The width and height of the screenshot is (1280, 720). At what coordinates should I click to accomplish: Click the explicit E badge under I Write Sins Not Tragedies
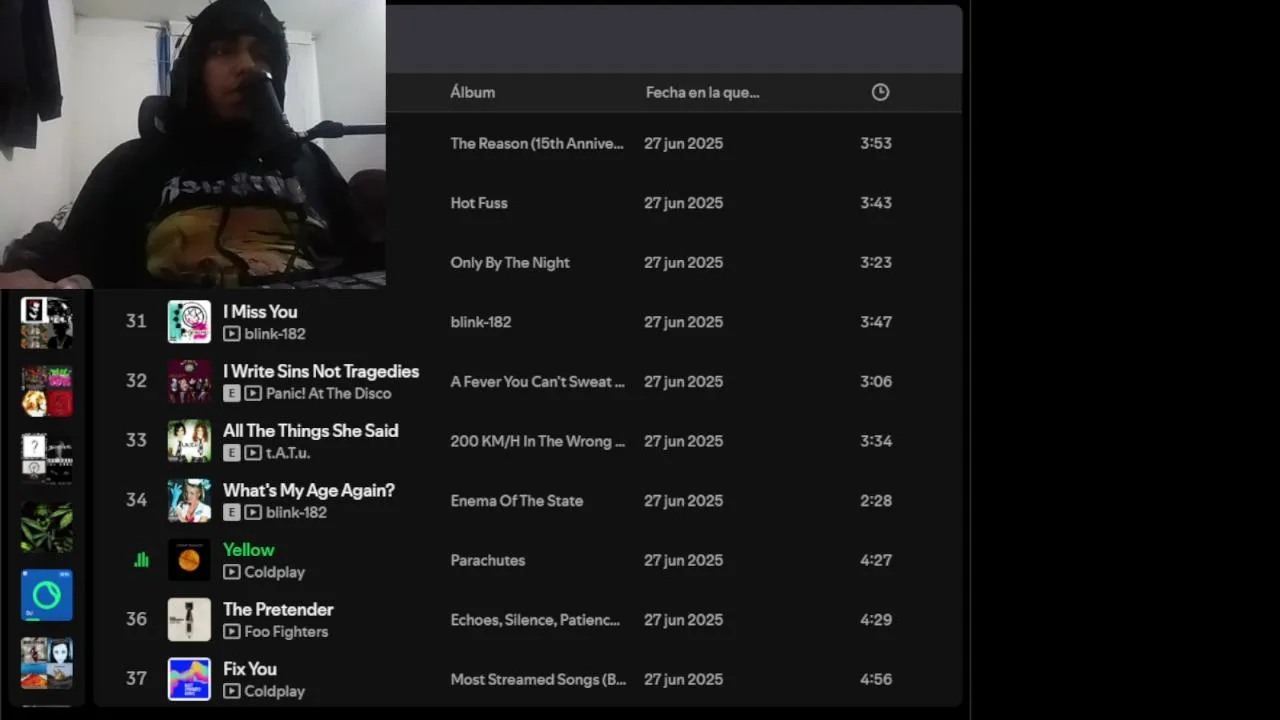coord(231,394)
